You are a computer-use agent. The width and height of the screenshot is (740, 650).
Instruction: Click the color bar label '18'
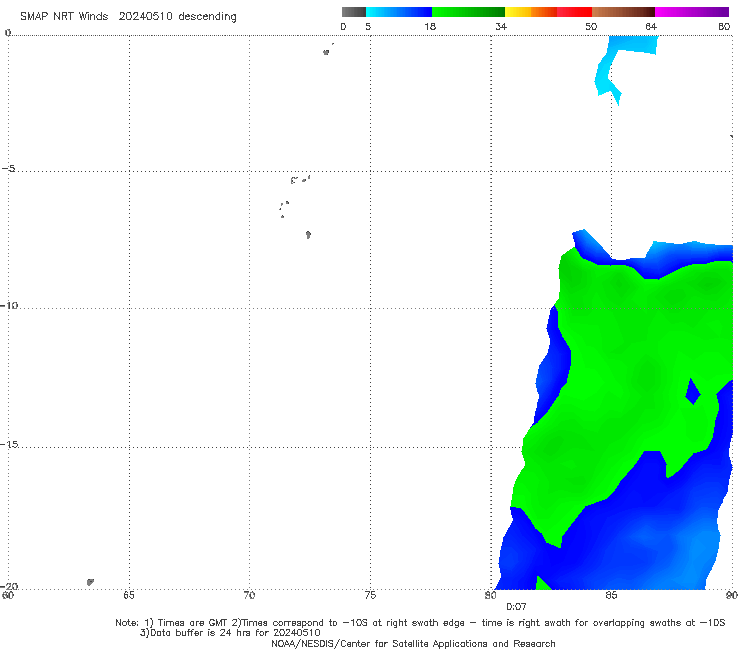tap(430, 26)
